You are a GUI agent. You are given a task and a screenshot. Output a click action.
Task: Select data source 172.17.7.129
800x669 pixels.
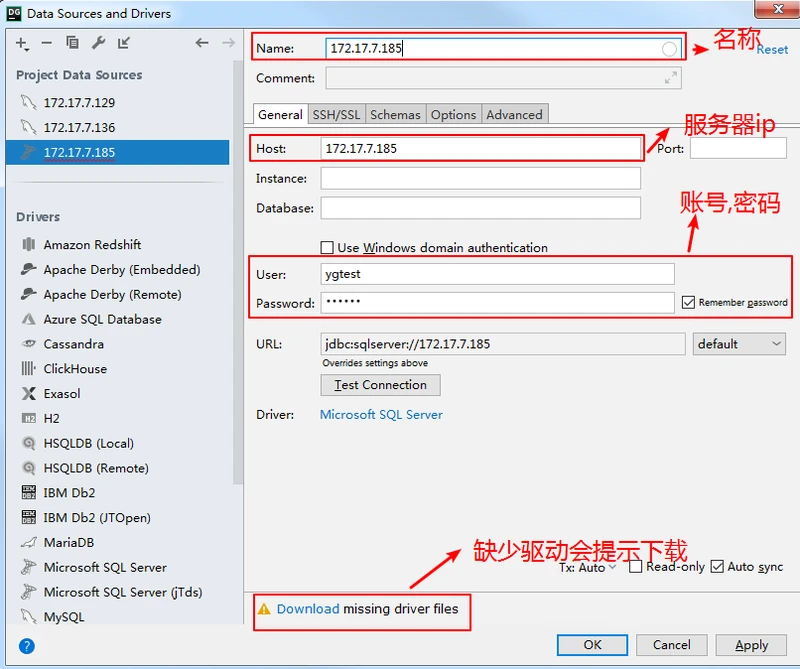[117, 103]
